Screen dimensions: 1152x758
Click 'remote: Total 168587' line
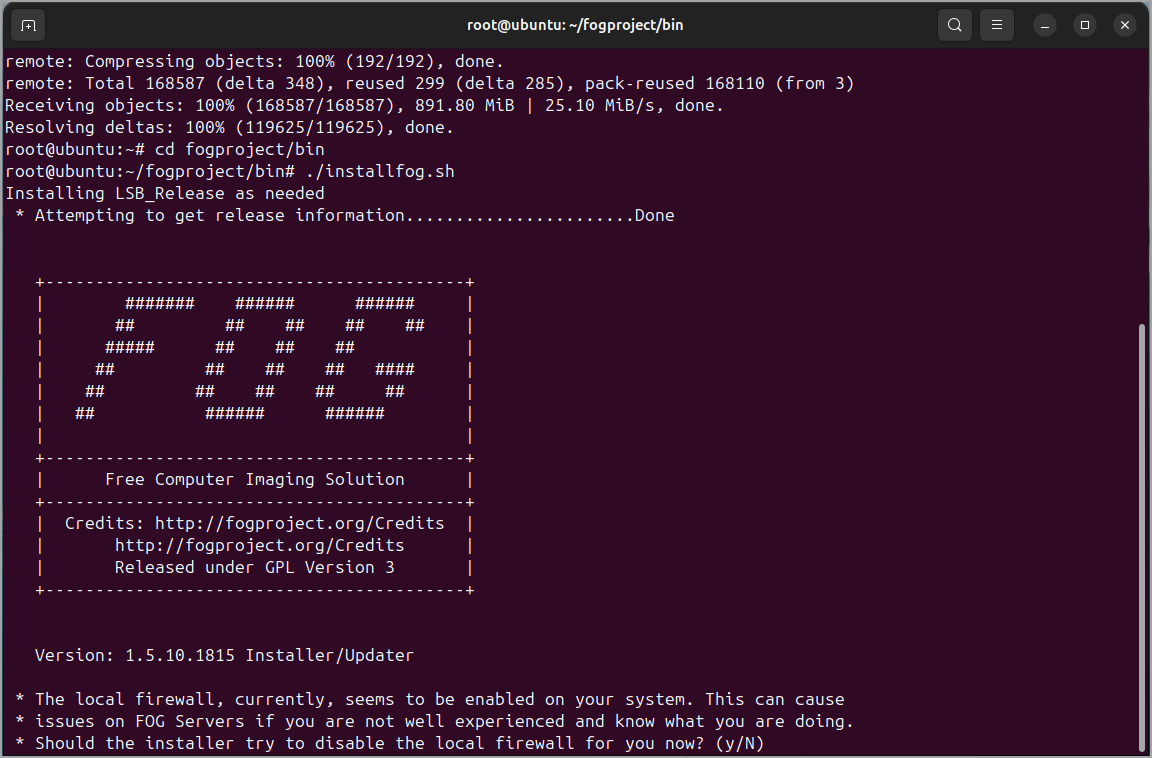pos(430,84)
